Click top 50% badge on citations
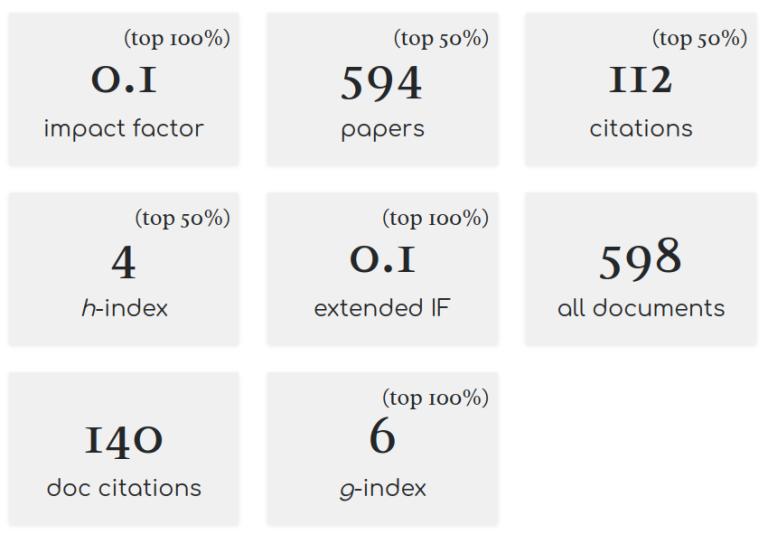Screen dimensions: 768x534 click(x=700, y=38)
